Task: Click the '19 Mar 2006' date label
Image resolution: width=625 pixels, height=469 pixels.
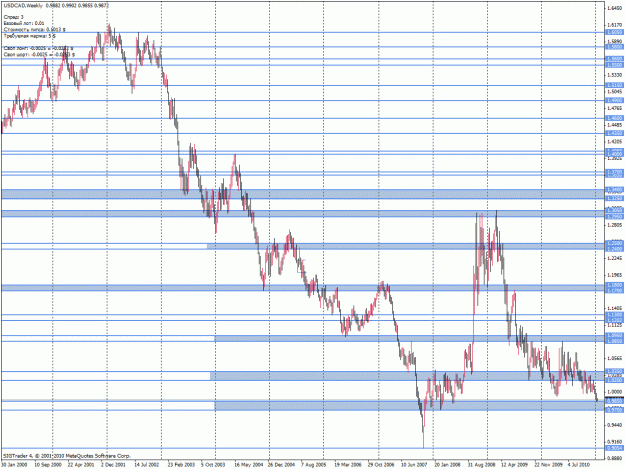Action: coord(348,465)
